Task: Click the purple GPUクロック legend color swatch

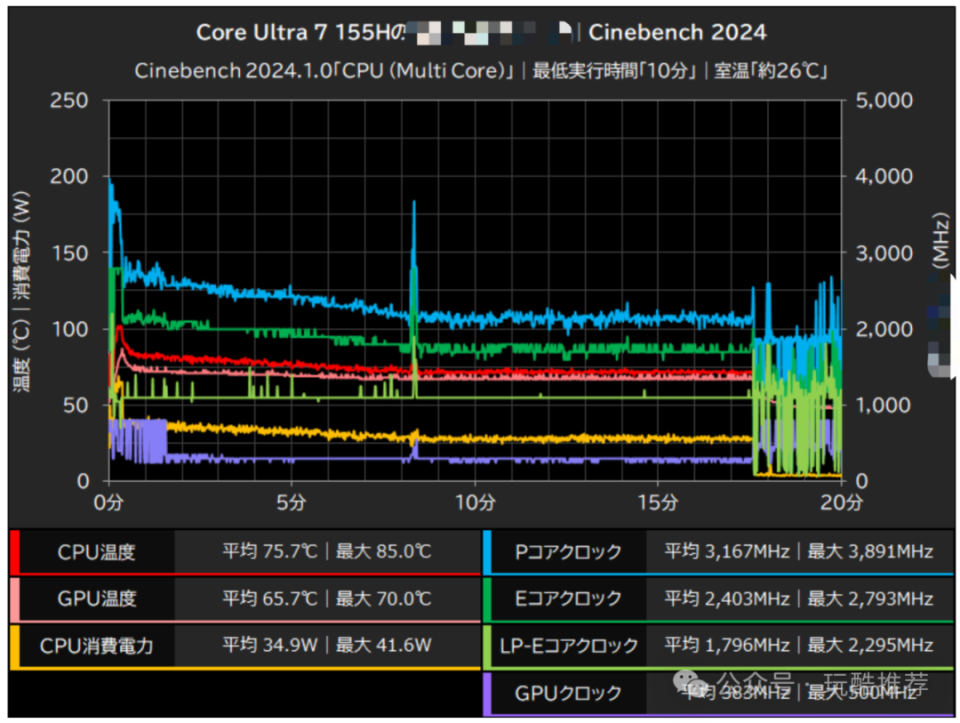Action: pyautogui.click(x=487, y=693)
